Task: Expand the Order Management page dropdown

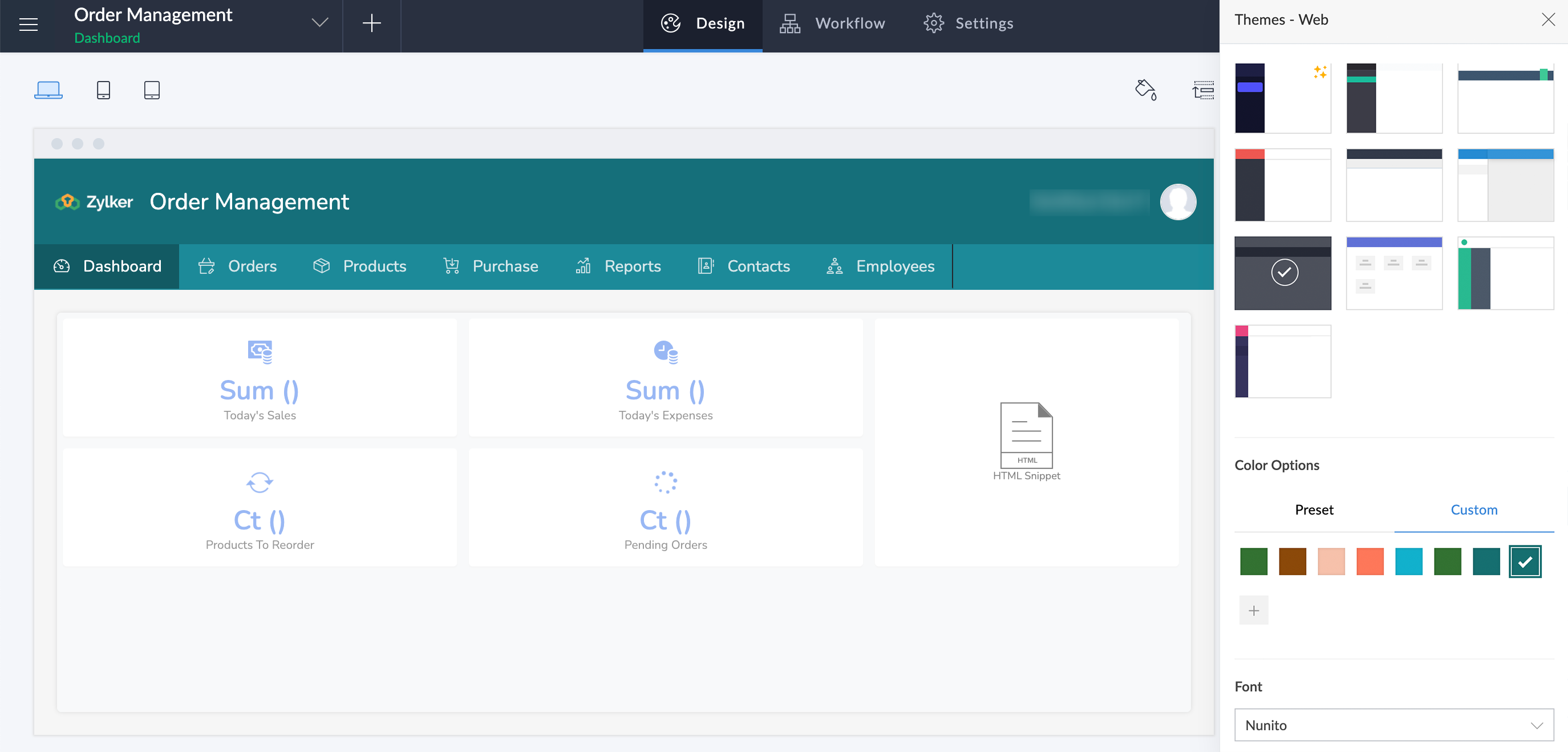Action: point(319,23)
